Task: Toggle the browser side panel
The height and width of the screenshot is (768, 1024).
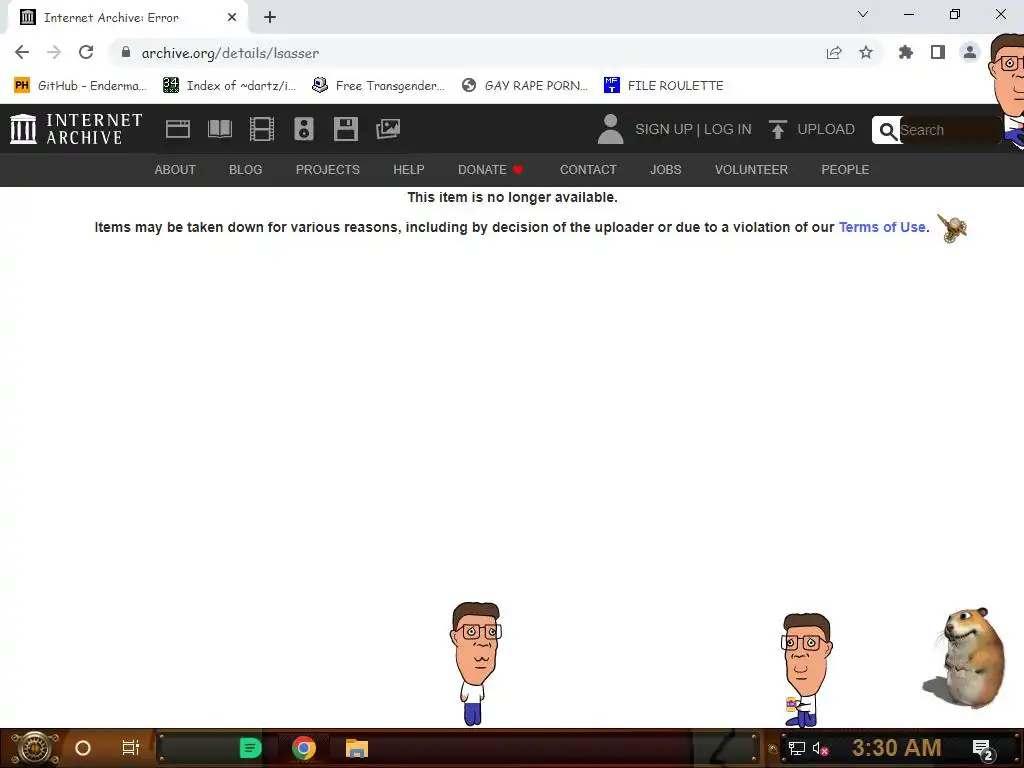Action: [x=938, y=52]
